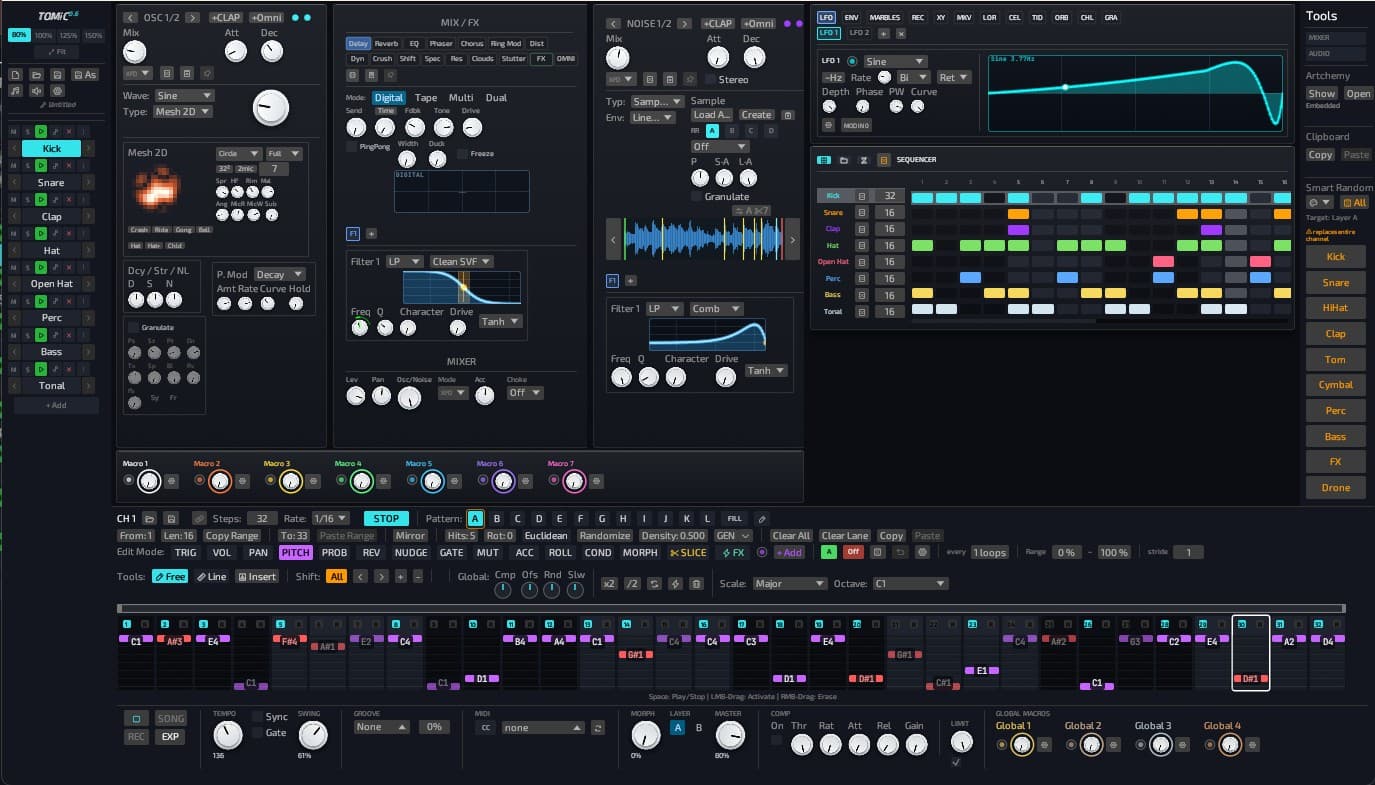Open the Wave dropdown showing Sine
This screenshot has height=785, width=1375.
coord(183,96)
